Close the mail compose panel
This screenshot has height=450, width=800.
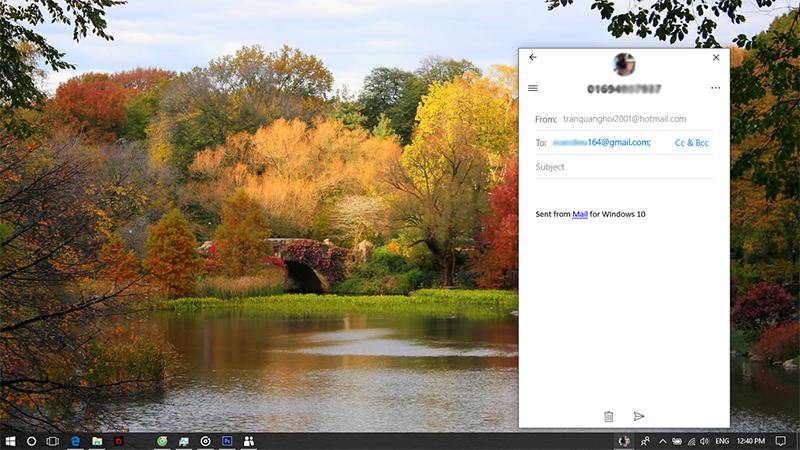716,58
